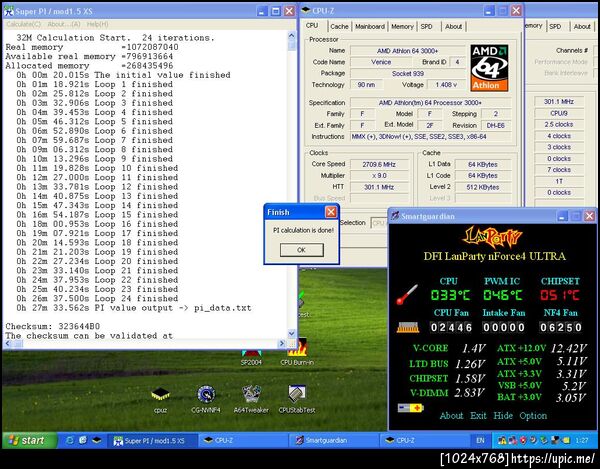Close the Finish dialog
Viewport: 600px width, 469px height.
coord(331,212)
